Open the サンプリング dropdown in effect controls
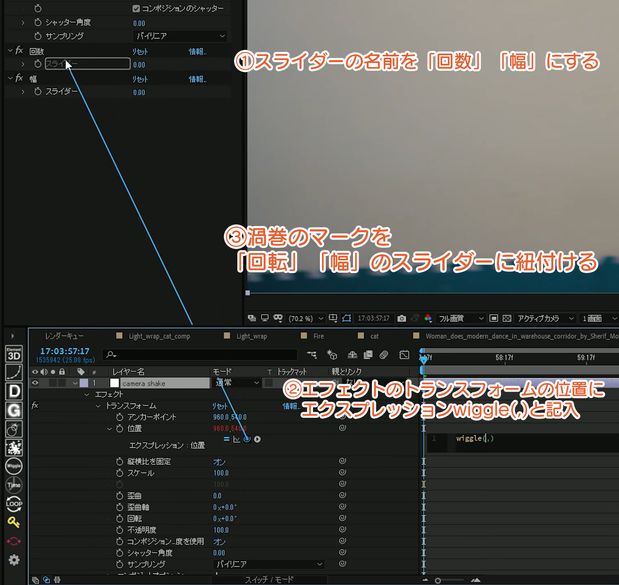Image resolution: width=619 pixels, height=585 pixels. tap(180, 36)
